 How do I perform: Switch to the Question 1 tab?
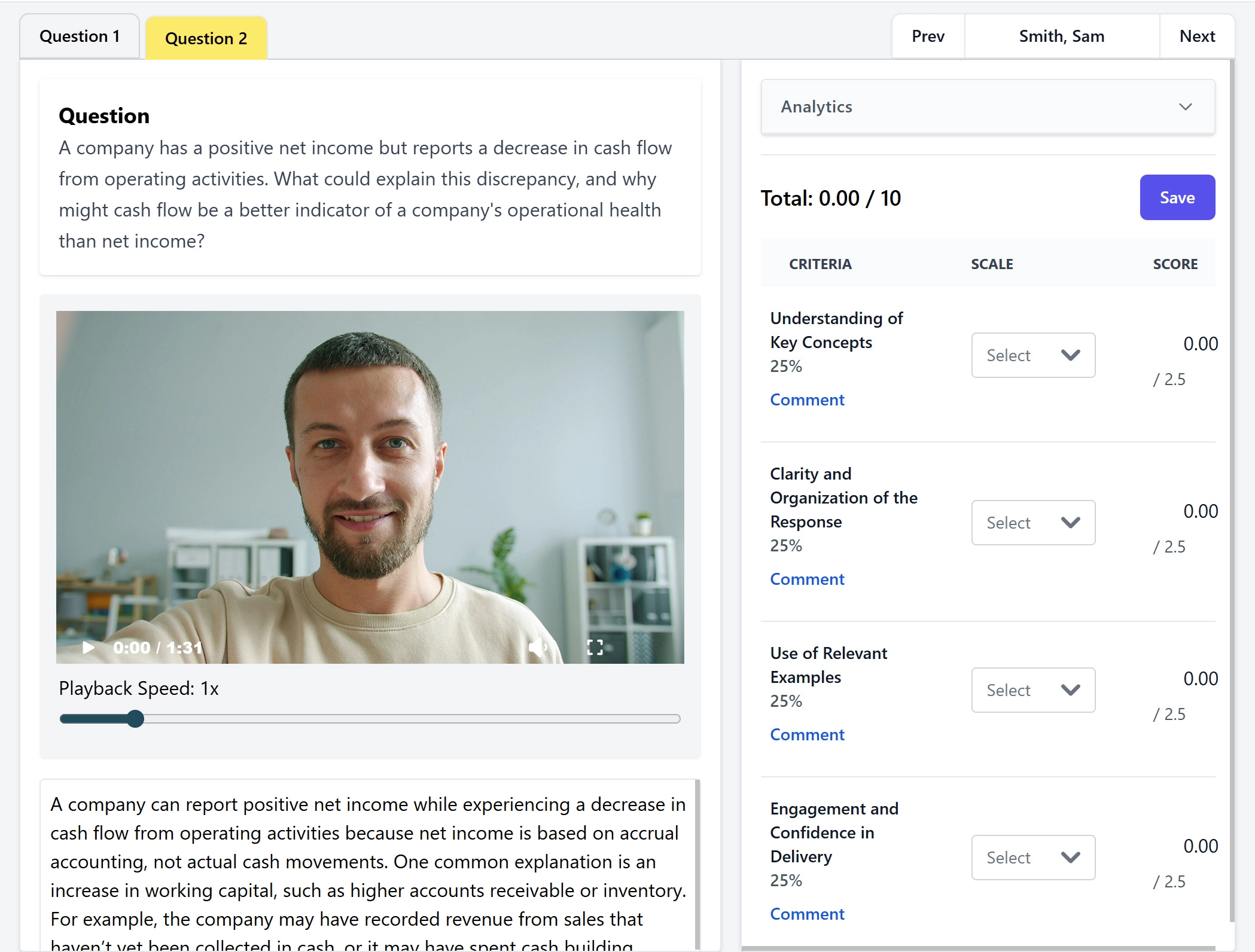click(x=80, y=36)
